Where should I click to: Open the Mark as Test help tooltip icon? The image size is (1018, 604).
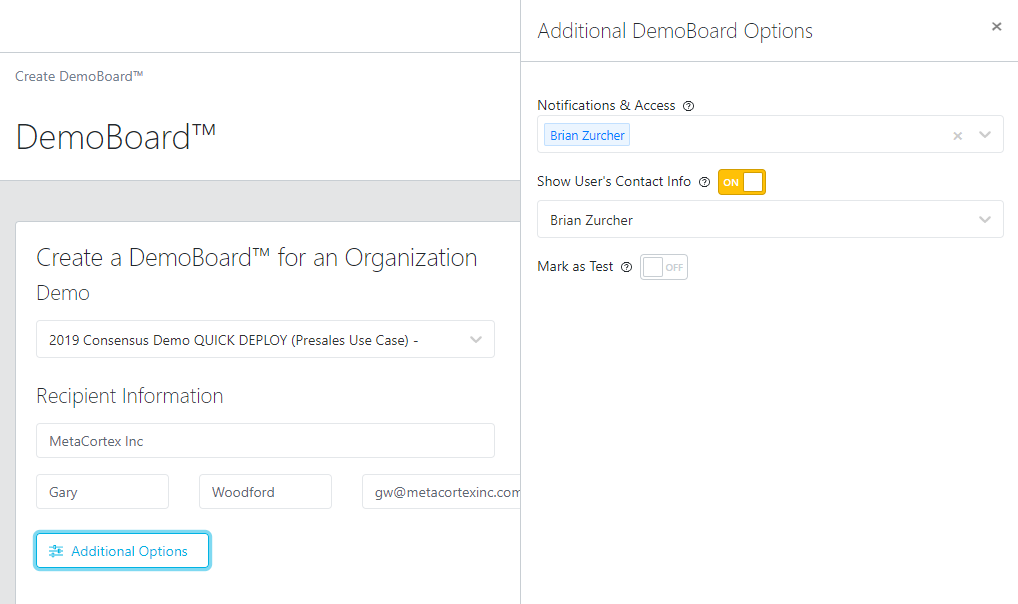pos(627,266)
